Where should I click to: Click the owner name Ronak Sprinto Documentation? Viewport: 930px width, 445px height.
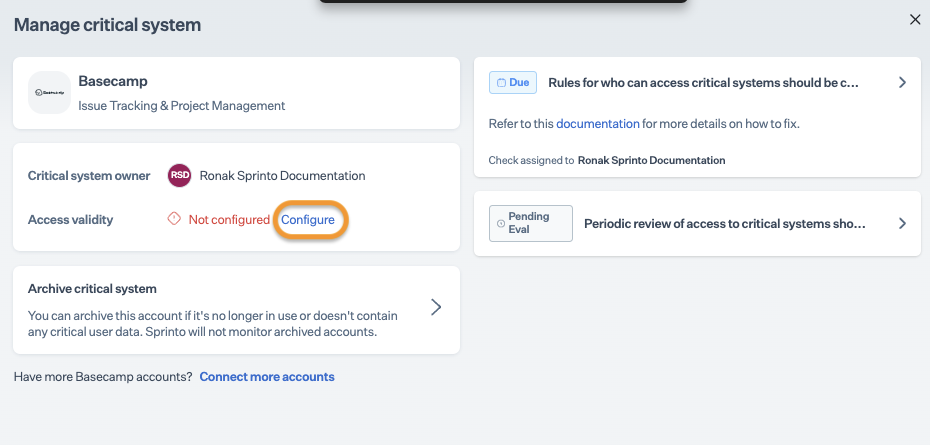(x=282, y=176)
